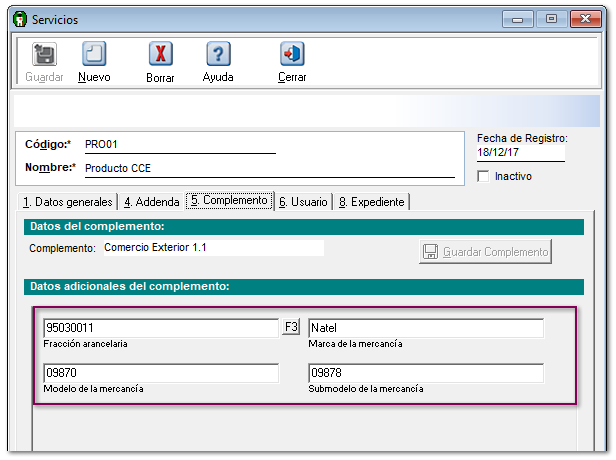
Task: Switch to the Datos generales tab
Action: 68,202
